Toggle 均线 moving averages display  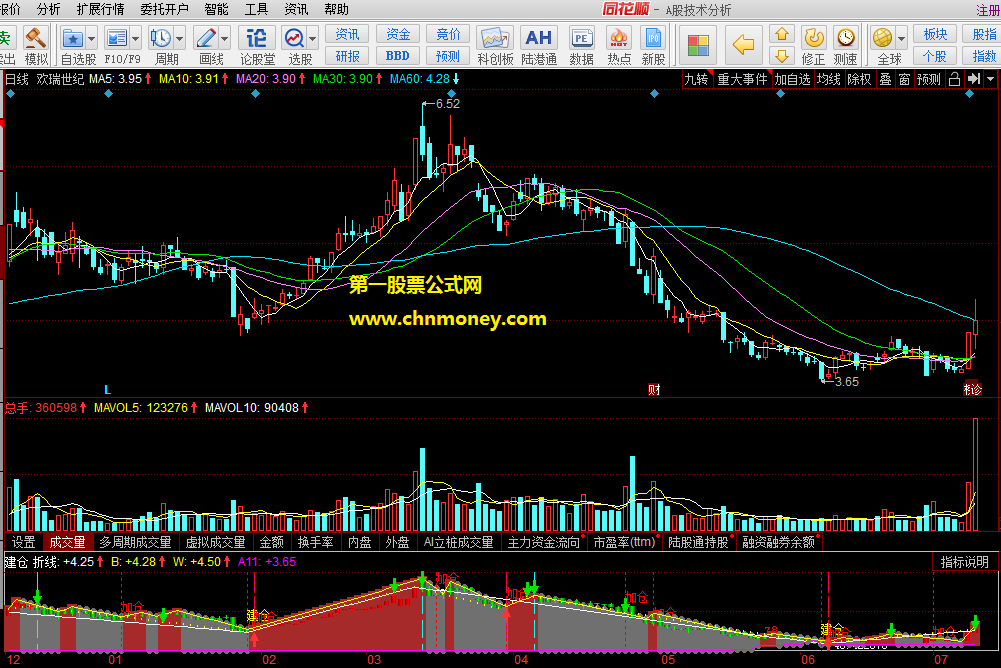click(829, 79)
